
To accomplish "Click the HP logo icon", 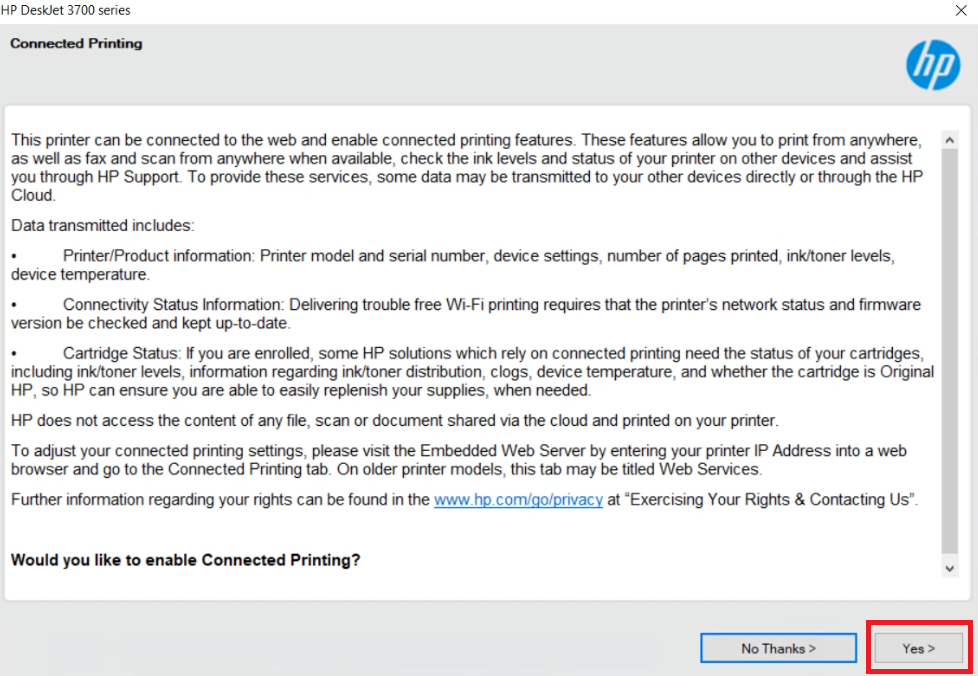I will click(x=932, y=65).
